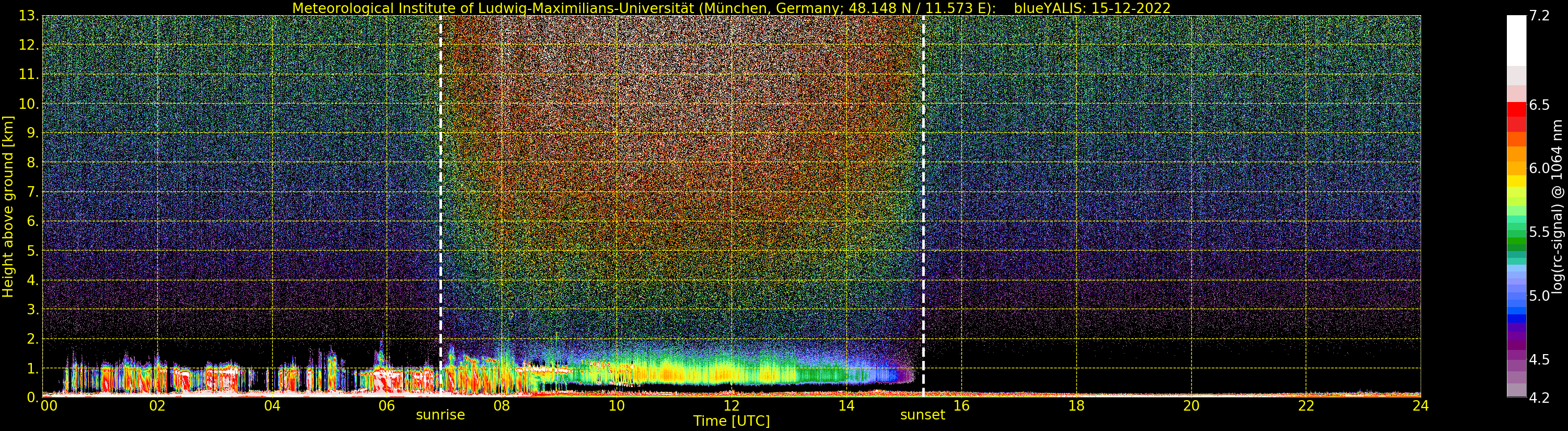Click the time axis tick label 02
1568x431 pixels.
157,406
